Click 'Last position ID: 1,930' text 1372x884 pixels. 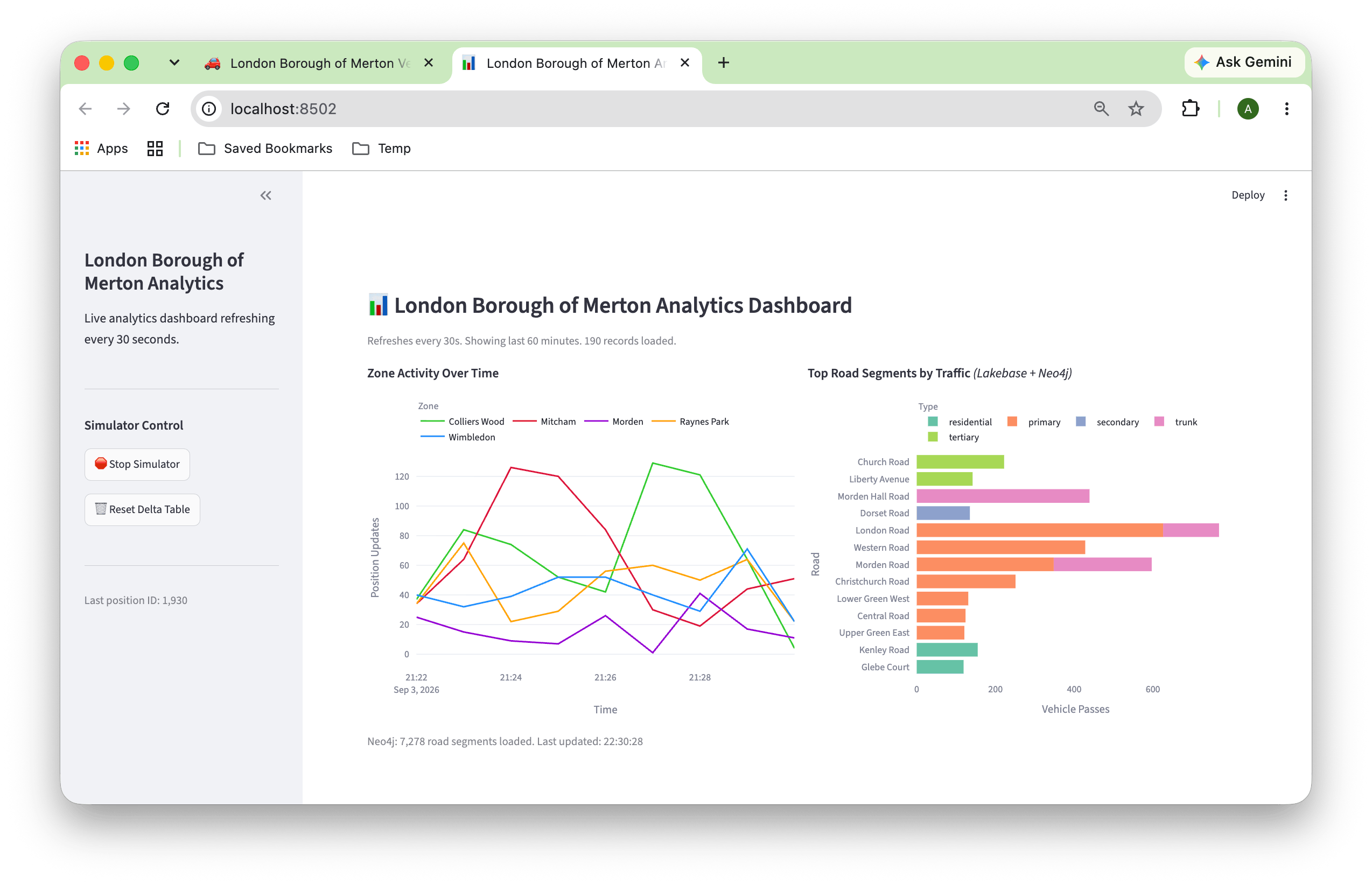click(x=136, y=600)
